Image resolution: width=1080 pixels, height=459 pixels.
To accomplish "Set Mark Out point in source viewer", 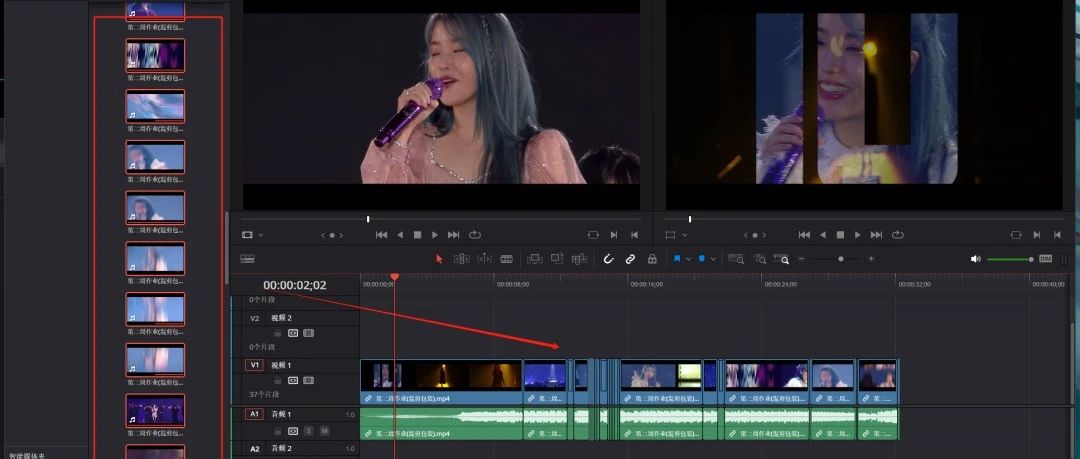I will point(634,235).
